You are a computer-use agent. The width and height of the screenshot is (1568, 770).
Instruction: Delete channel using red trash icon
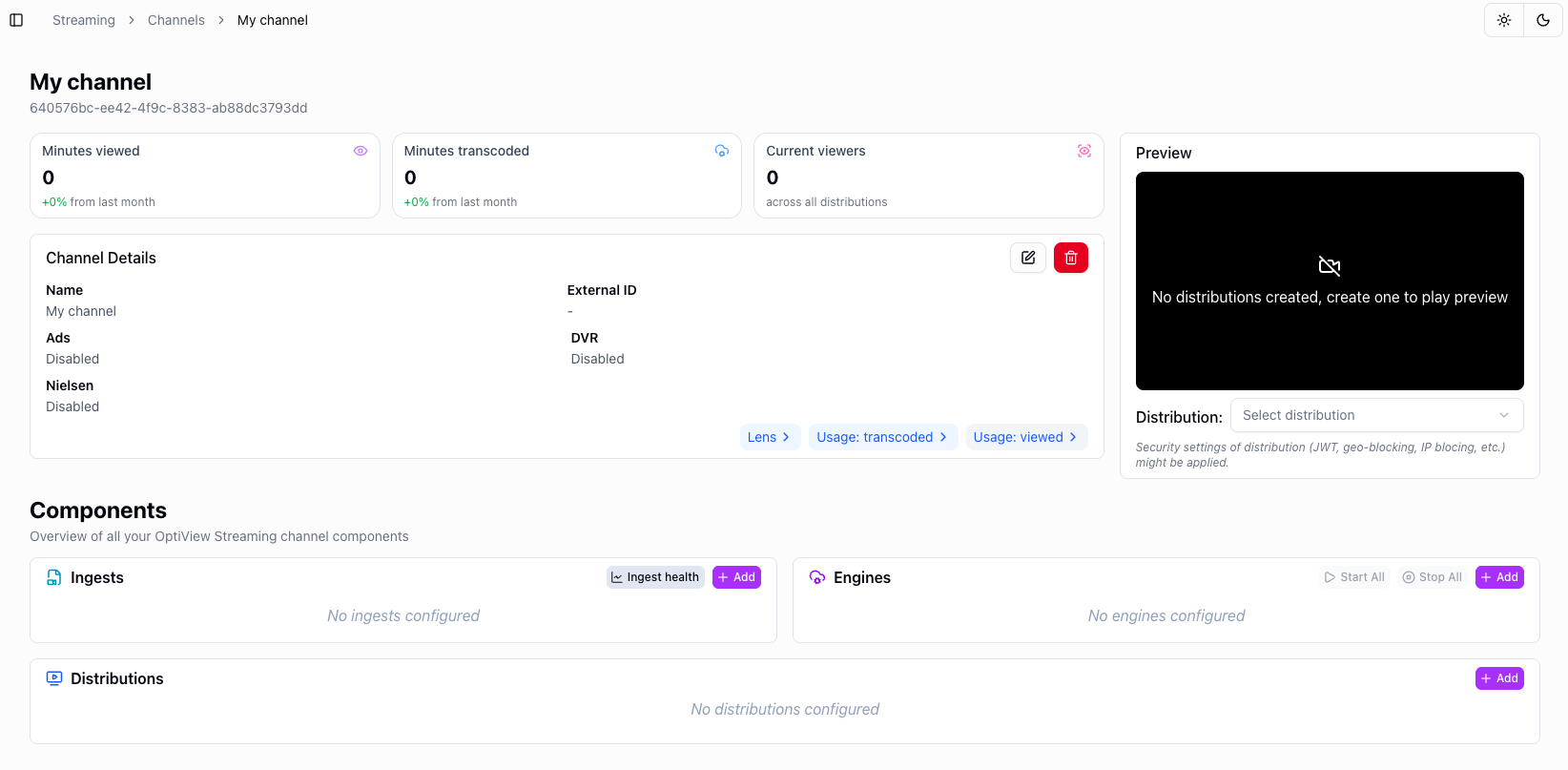pyautogui.click(x=1070, y=258)
